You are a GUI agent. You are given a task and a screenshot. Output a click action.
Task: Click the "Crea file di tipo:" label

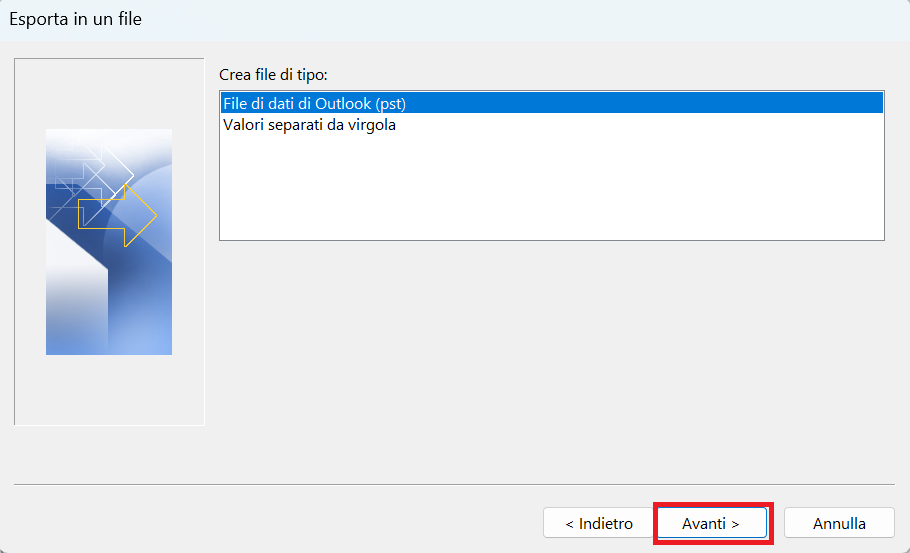273,75
